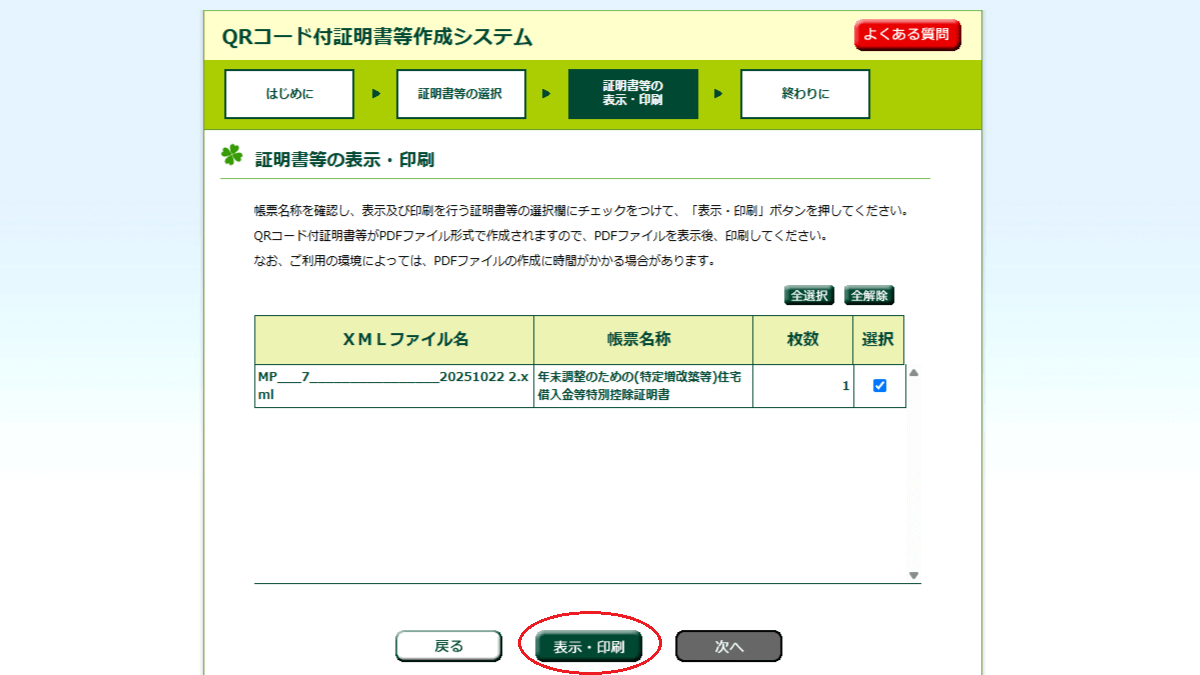Click the arrow right after 証明書等の選択 step
Screen dimensions: 1200x675
546,94
